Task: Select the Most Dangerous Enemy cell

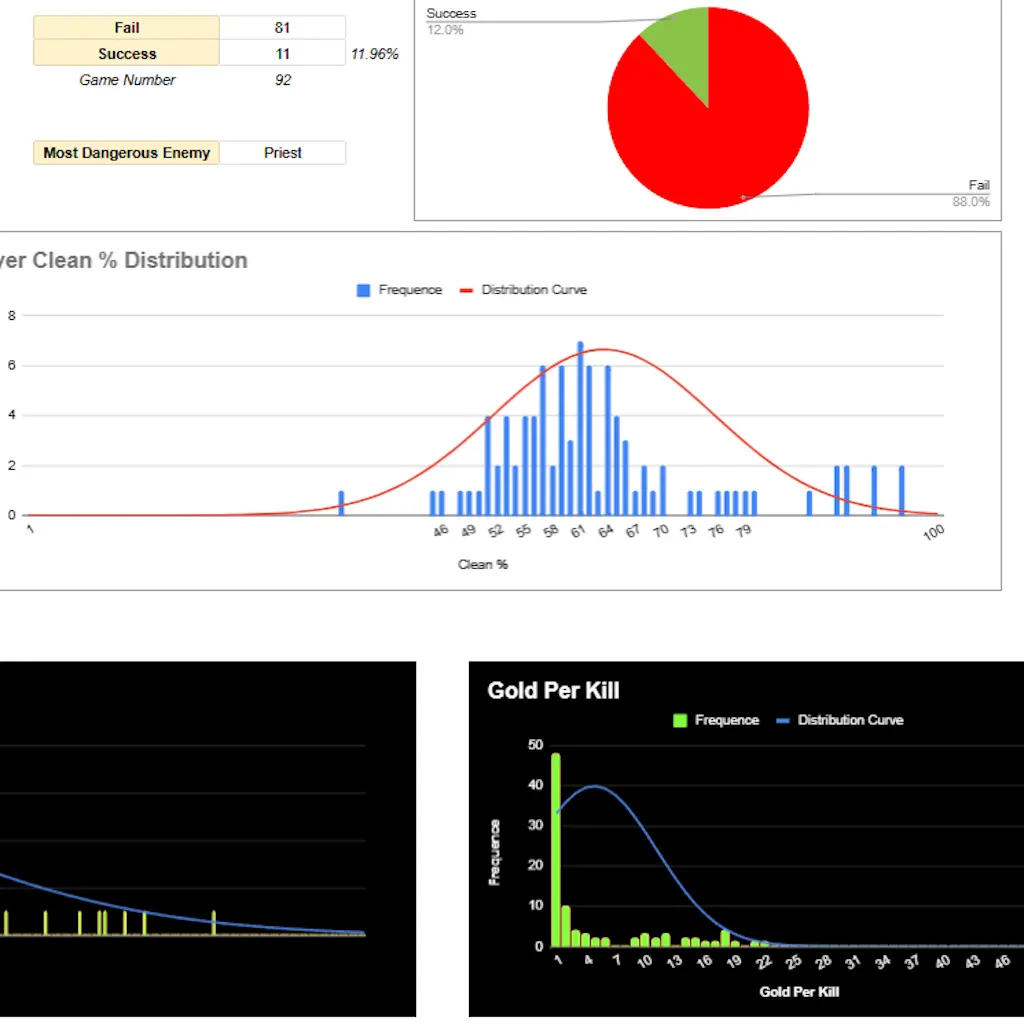Action: pyautogui.click(x=126, y=153)
